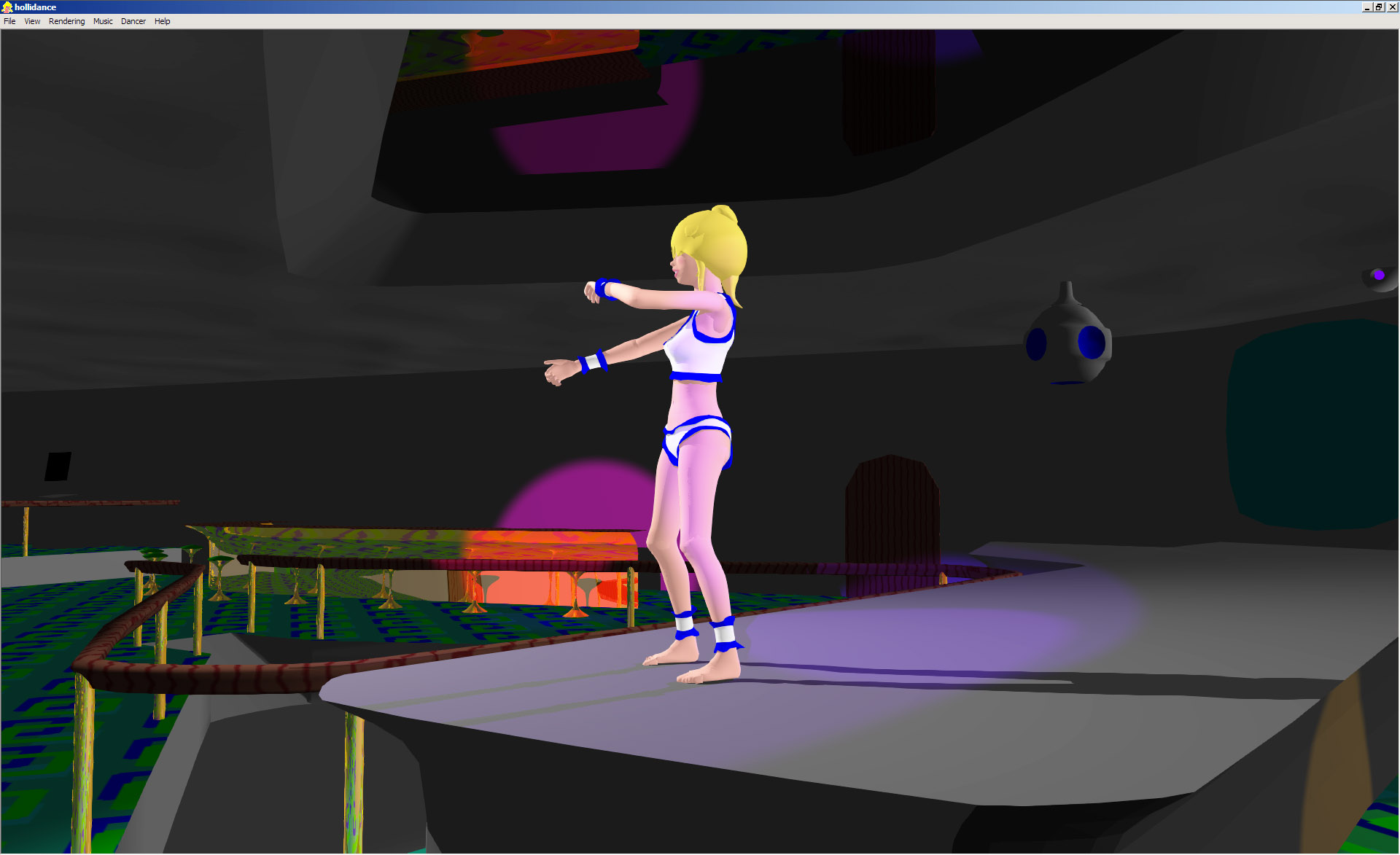Open the Rendering menu

tap(66, 21)
